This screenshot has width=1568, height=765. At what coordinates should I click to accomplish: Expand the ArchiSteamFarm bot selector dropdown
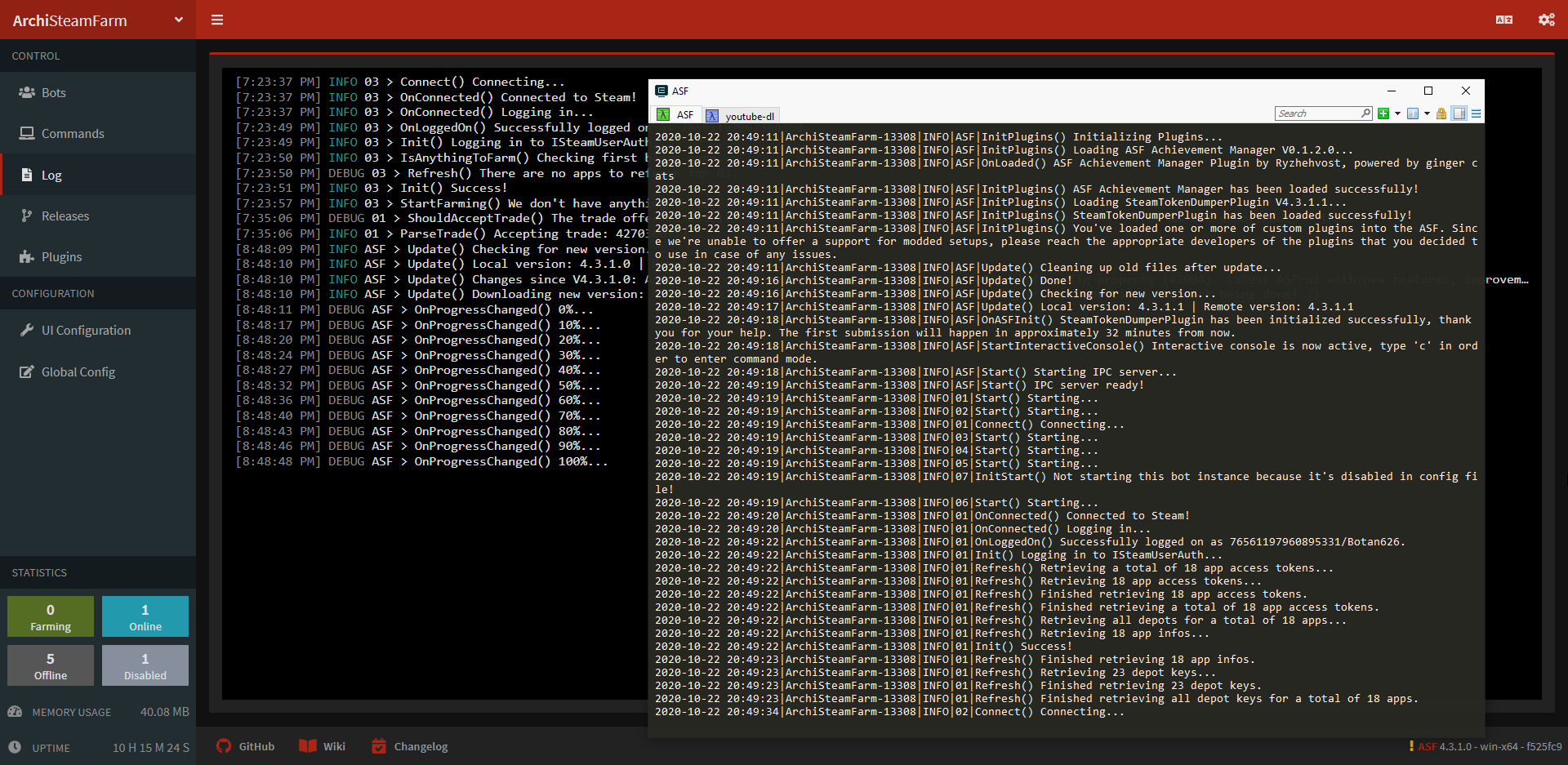click(178, 20)
